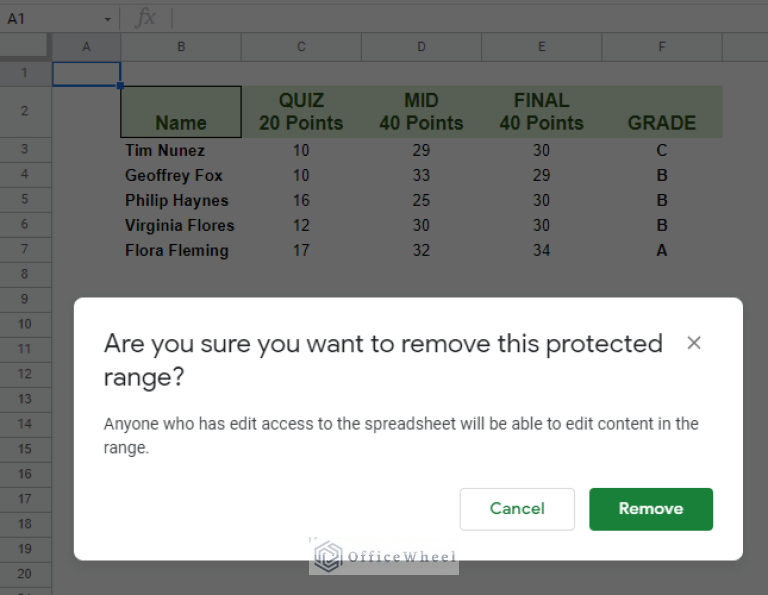768x595 pixels.
Task: Click Flora Fleming's grade A cell
Action: [x=662, y=250]
